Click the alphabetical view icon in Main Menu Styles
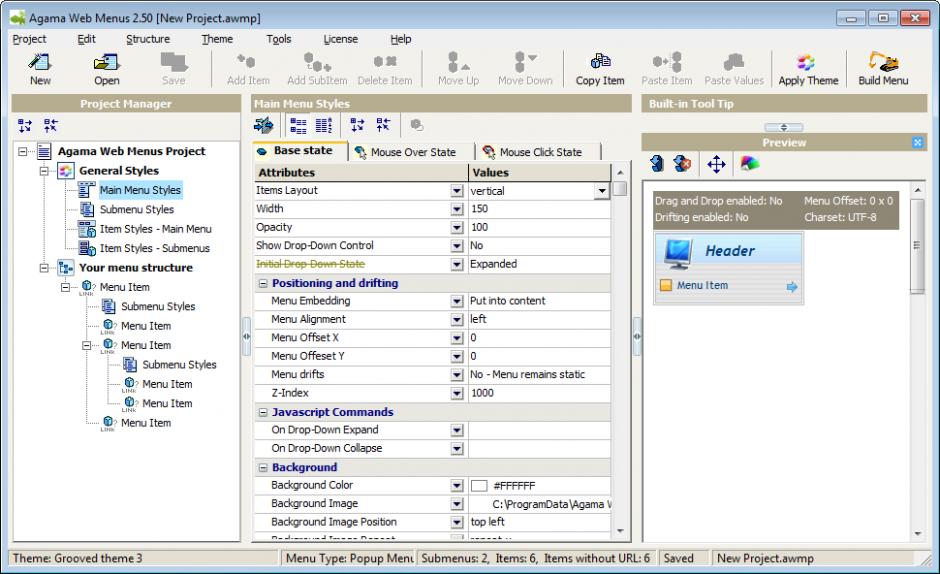Viewport: 940px width, 574px height. [x=324, y=125]
